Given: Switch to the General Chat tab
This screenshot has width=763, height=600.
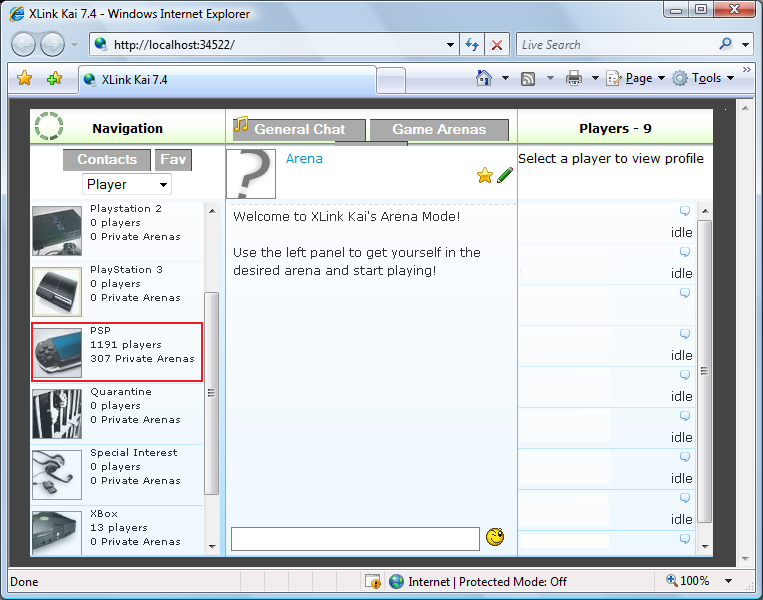Looking at the screenshot, I should [299, 130].
